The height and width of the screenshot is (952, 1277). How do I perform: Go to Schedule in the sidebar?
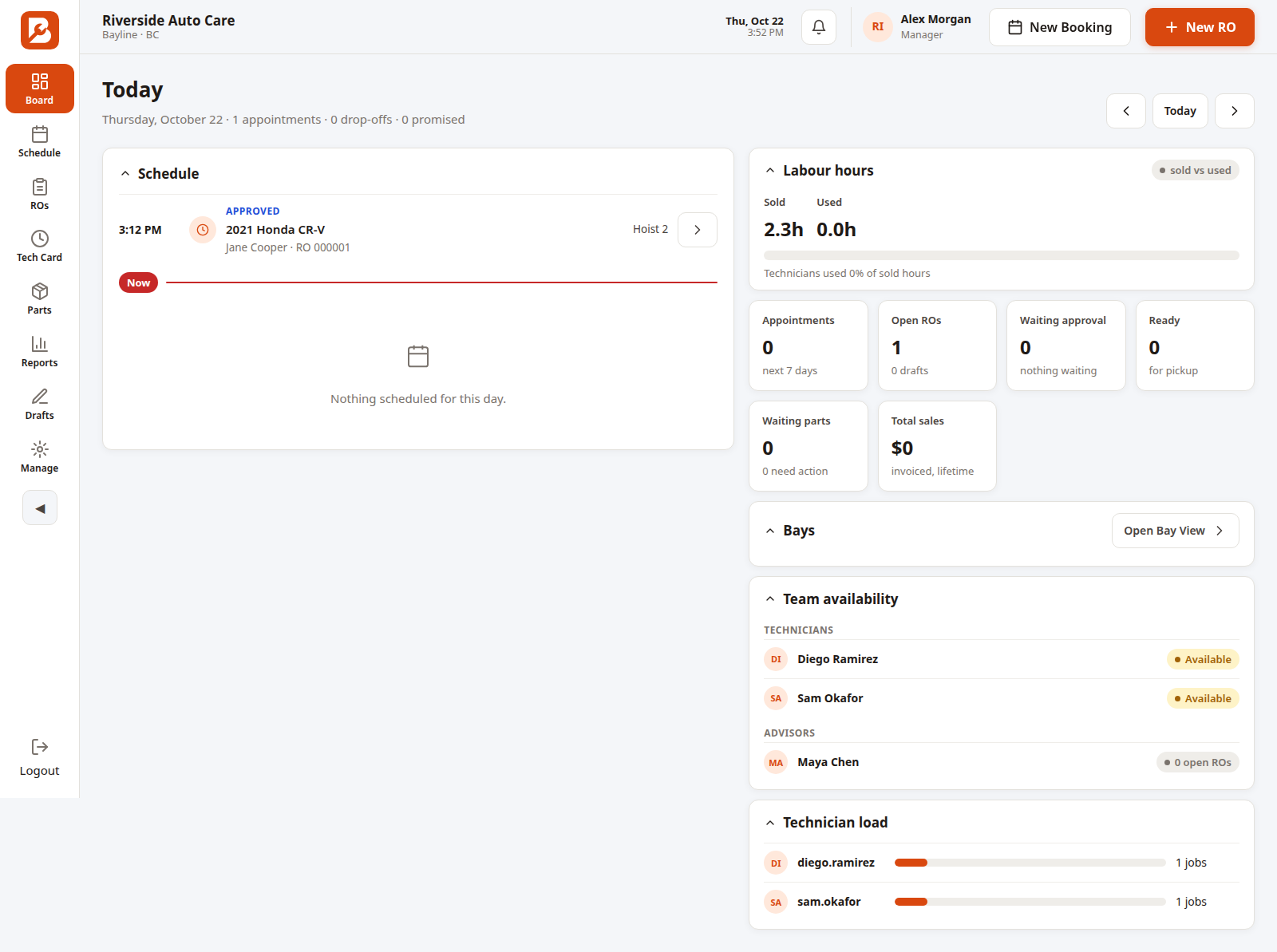pyautogui.click(x=39, y=141)
